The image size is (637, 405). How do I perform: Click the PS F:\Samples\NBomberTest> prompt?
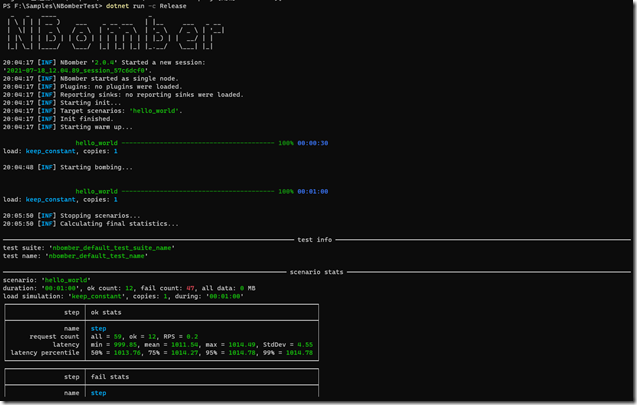tap(52, 6)
